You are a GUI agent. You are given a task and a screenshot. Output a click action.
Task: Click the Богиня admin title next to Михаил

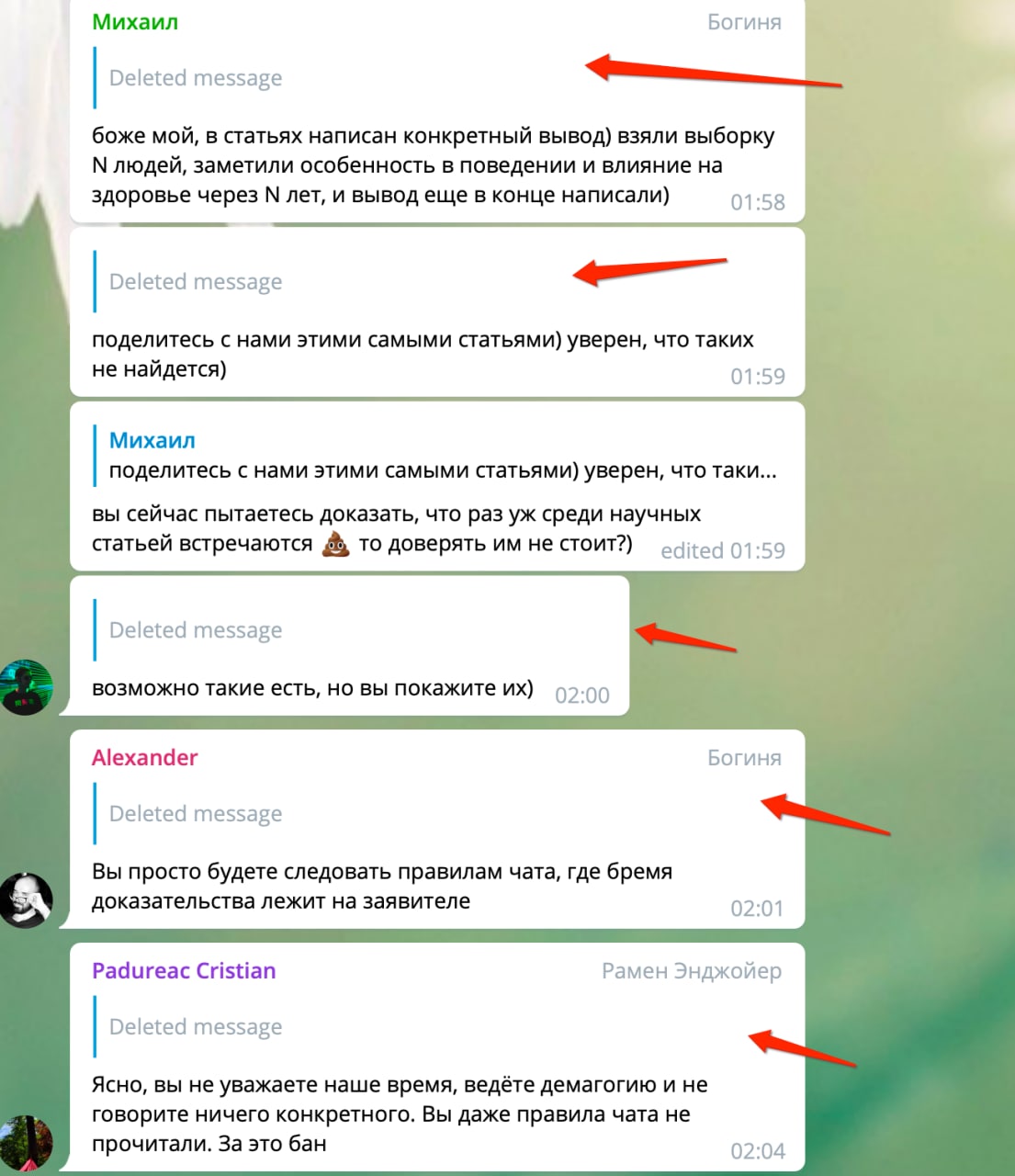[744, 22]
